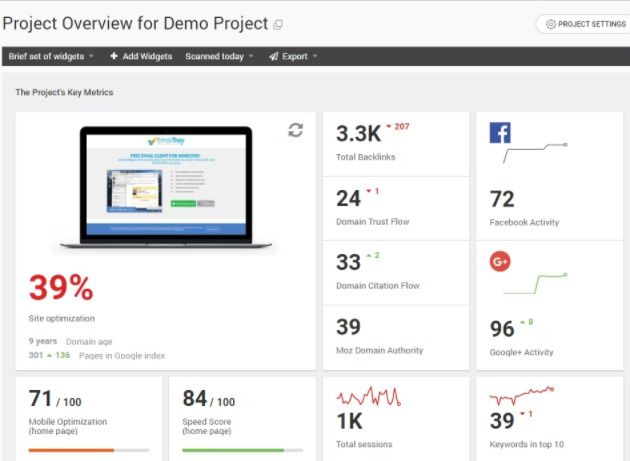Screen dimensions: 630x461
Task: Click the Pages in Google index text
Action: pos(122,356)
